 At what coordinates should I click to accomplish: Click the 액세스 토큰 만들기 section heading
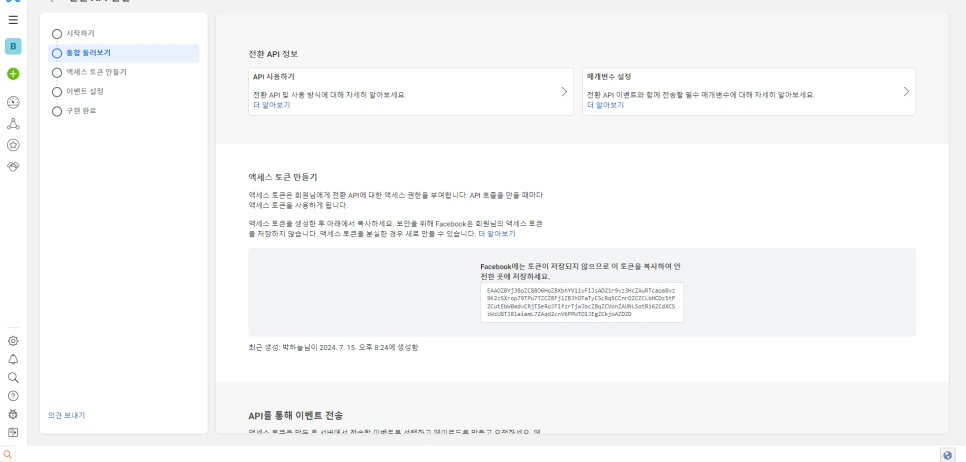(283, 177)
